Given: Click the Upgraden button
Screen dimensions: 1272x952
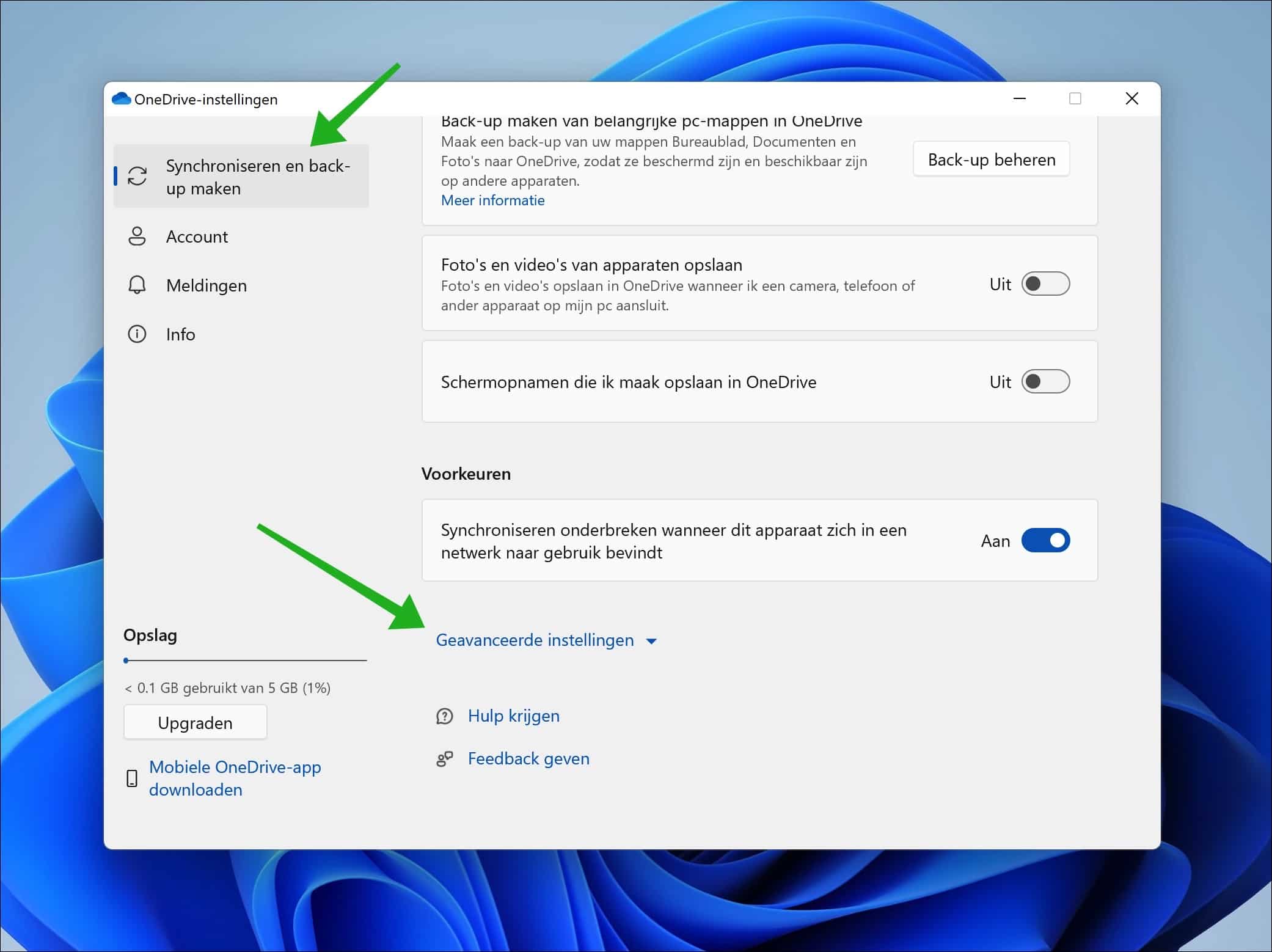Looking at the screenshot, I should (195, 722).
